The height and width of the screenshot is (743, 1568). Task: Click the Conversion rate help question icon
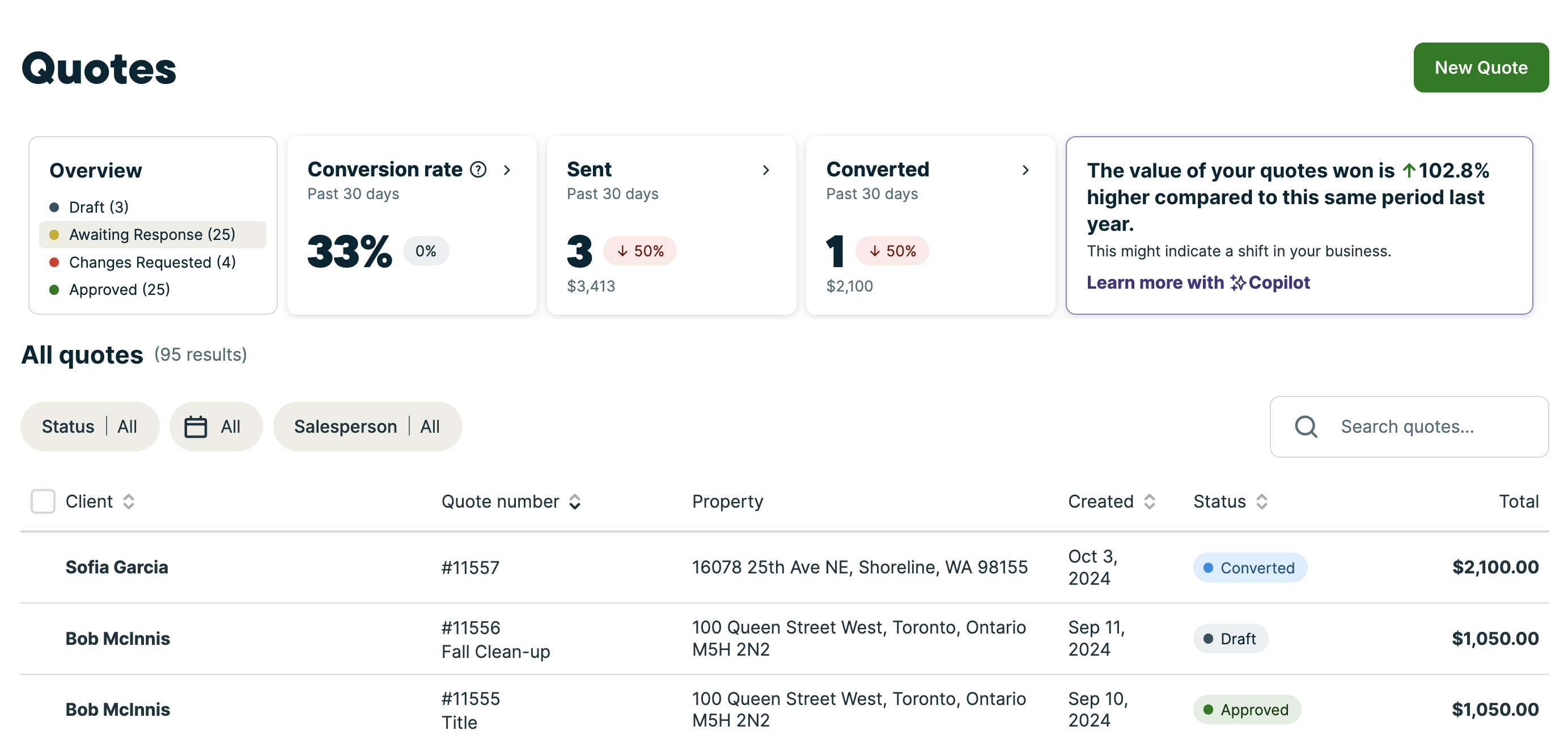478,170
